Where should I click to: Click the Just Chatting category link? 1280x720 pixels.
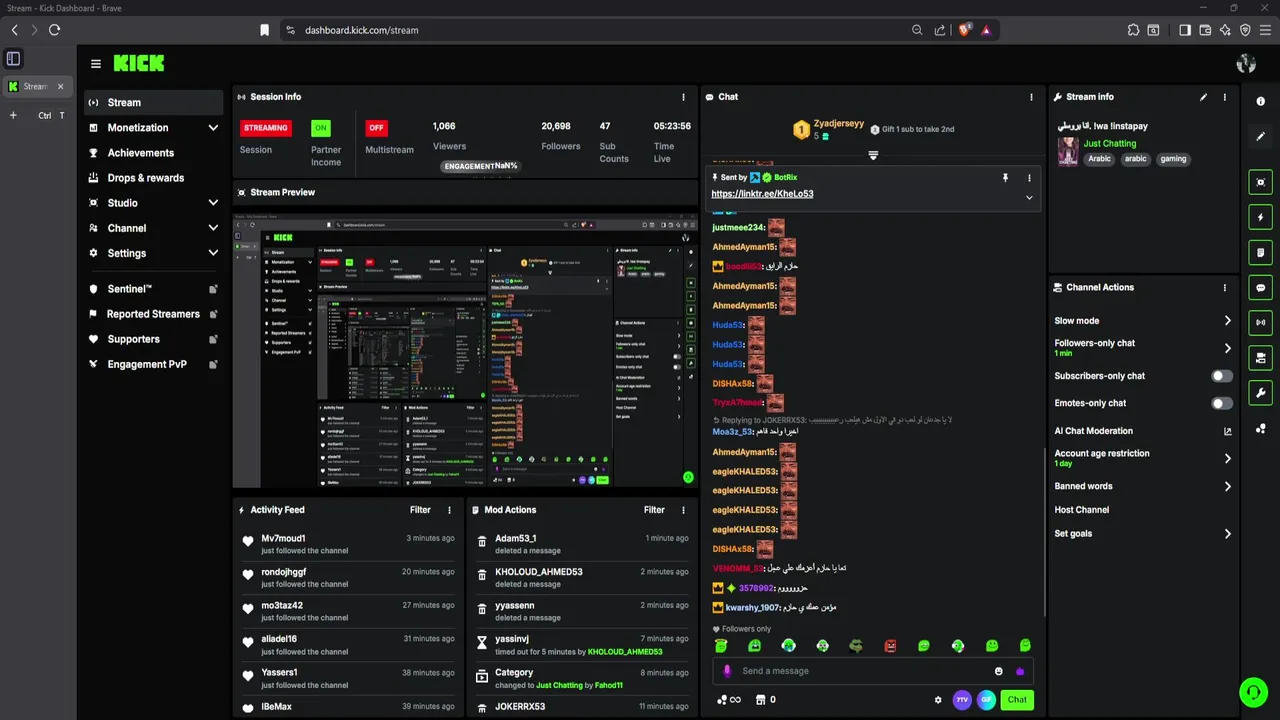click(1110, 143)
